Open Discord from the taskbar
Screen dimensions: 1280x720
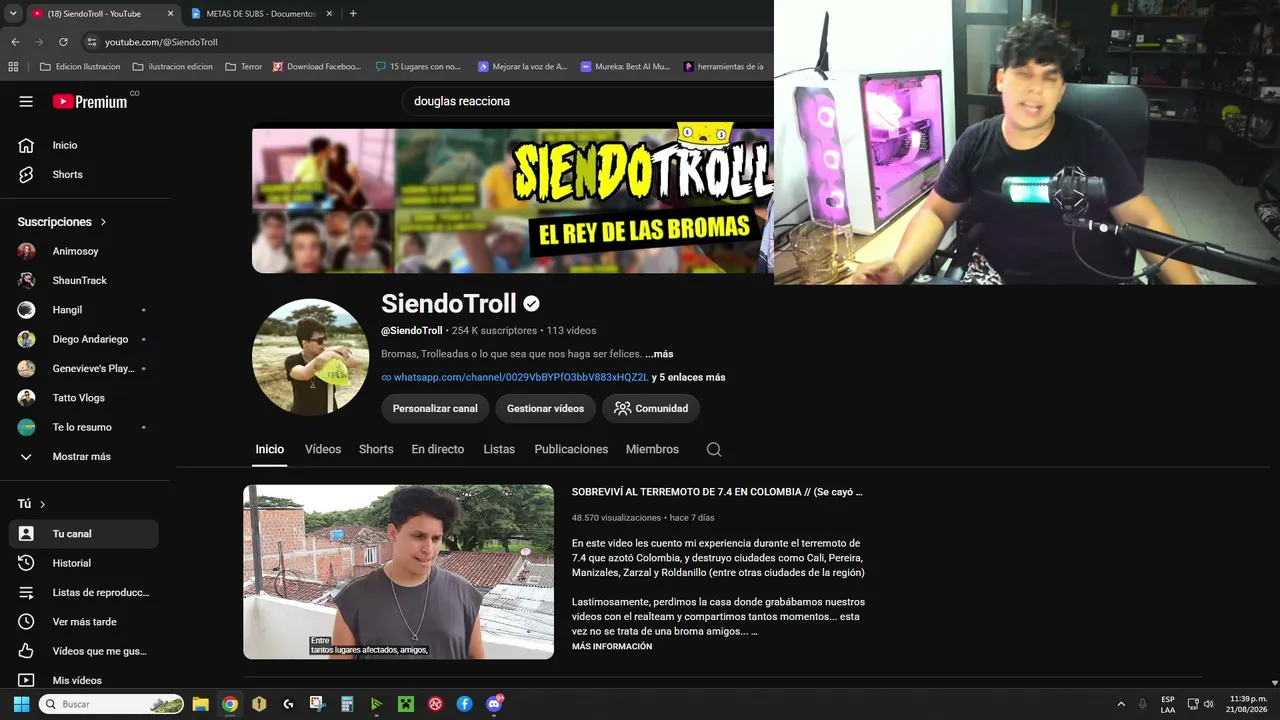pyautogui.click(x=494, y=704)
